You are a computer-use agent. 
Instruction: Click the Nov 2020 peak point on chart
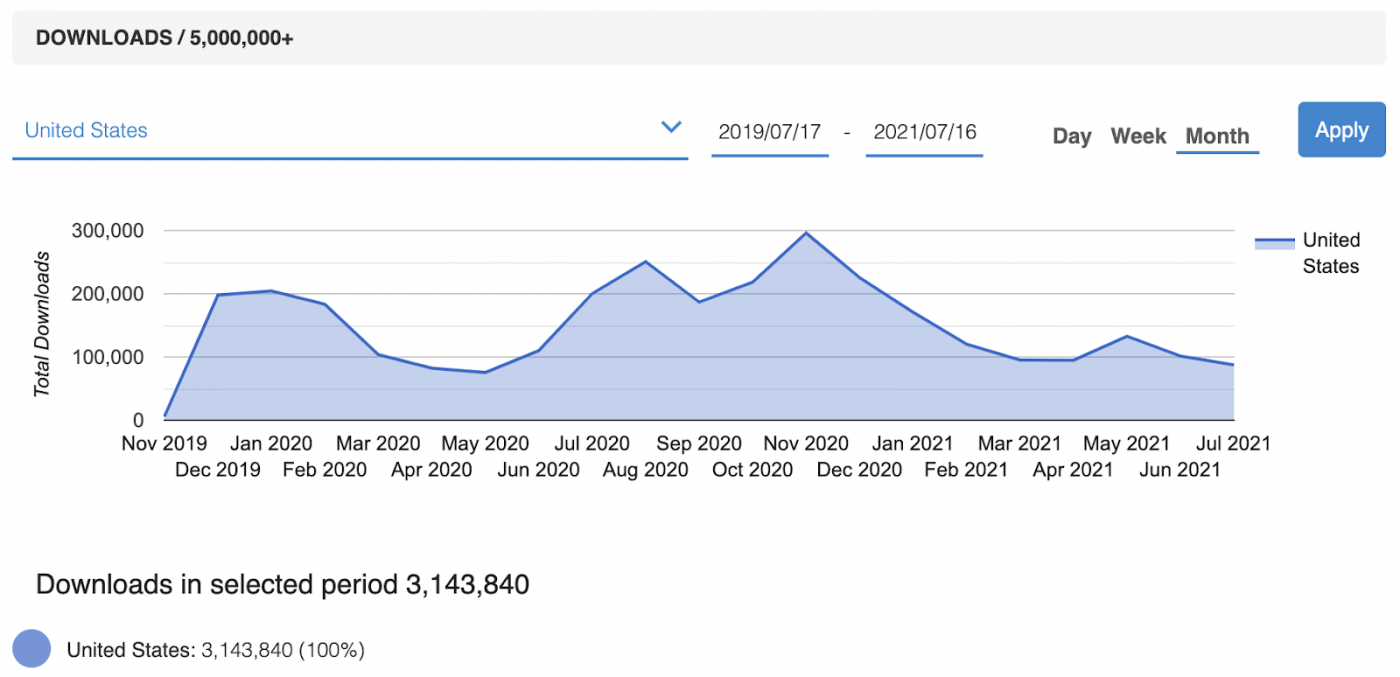point(806,233)
